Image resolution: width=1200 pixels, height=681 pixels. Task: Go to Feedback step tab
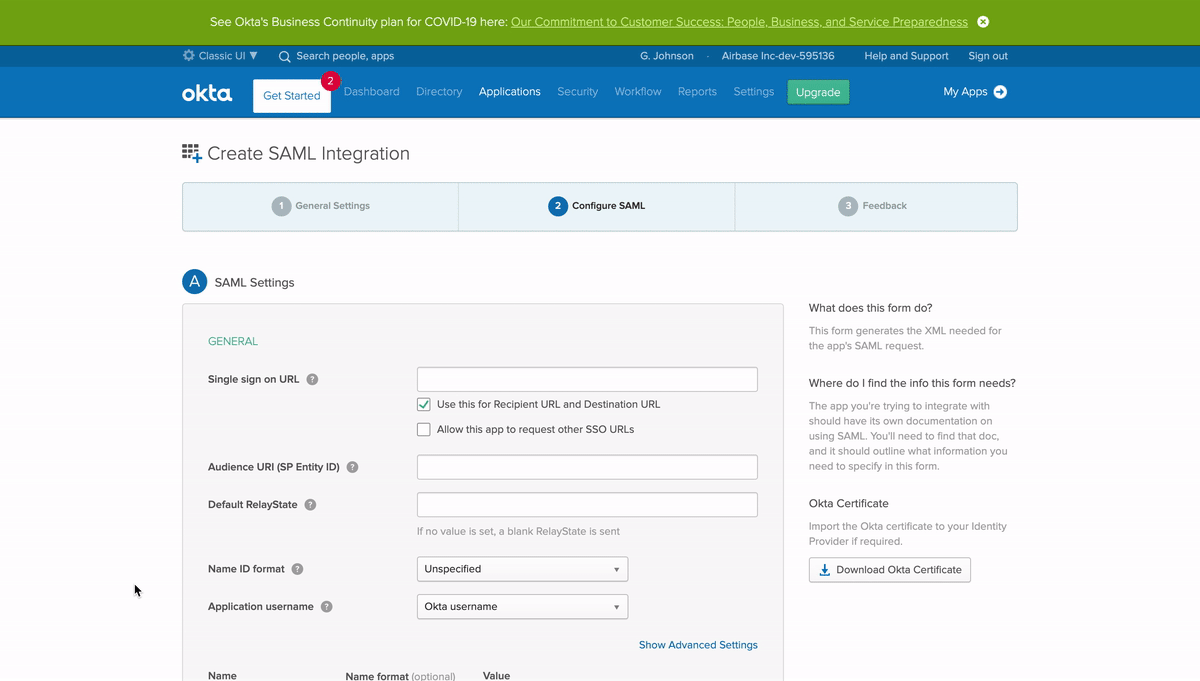coord(876,207)
